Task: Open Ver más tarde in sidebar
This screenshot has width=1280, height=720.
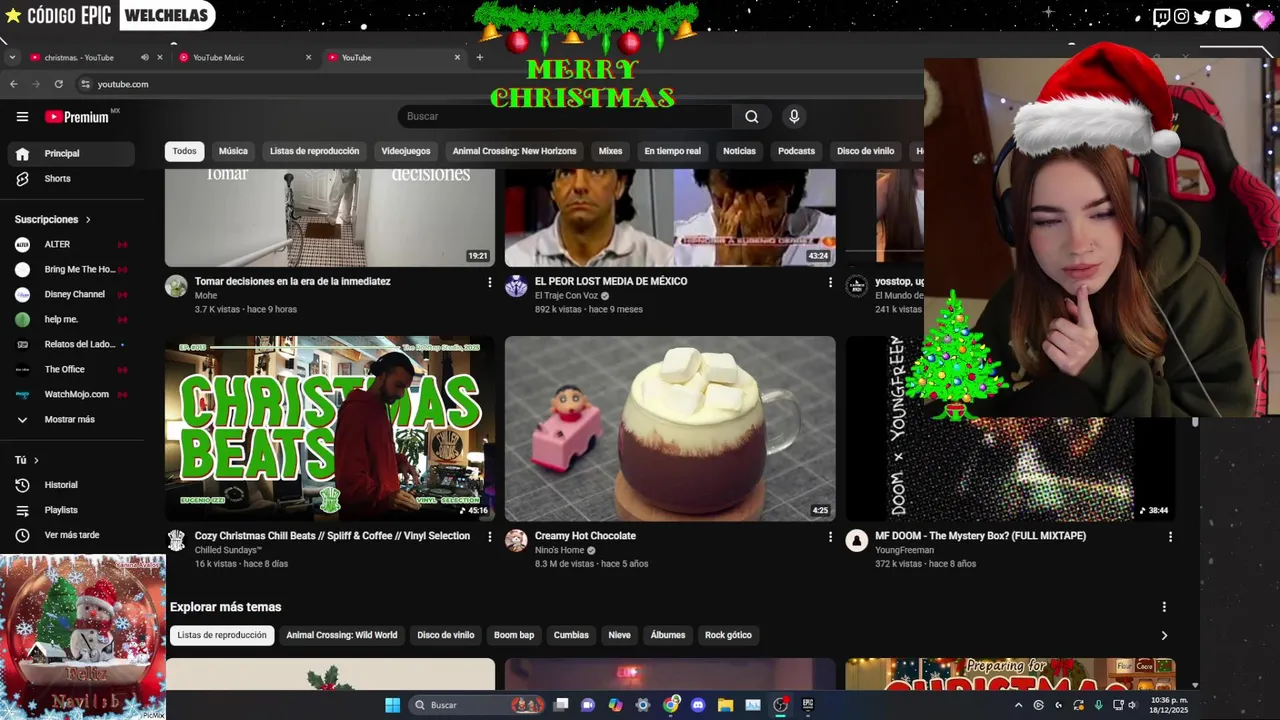Action: 71,535
